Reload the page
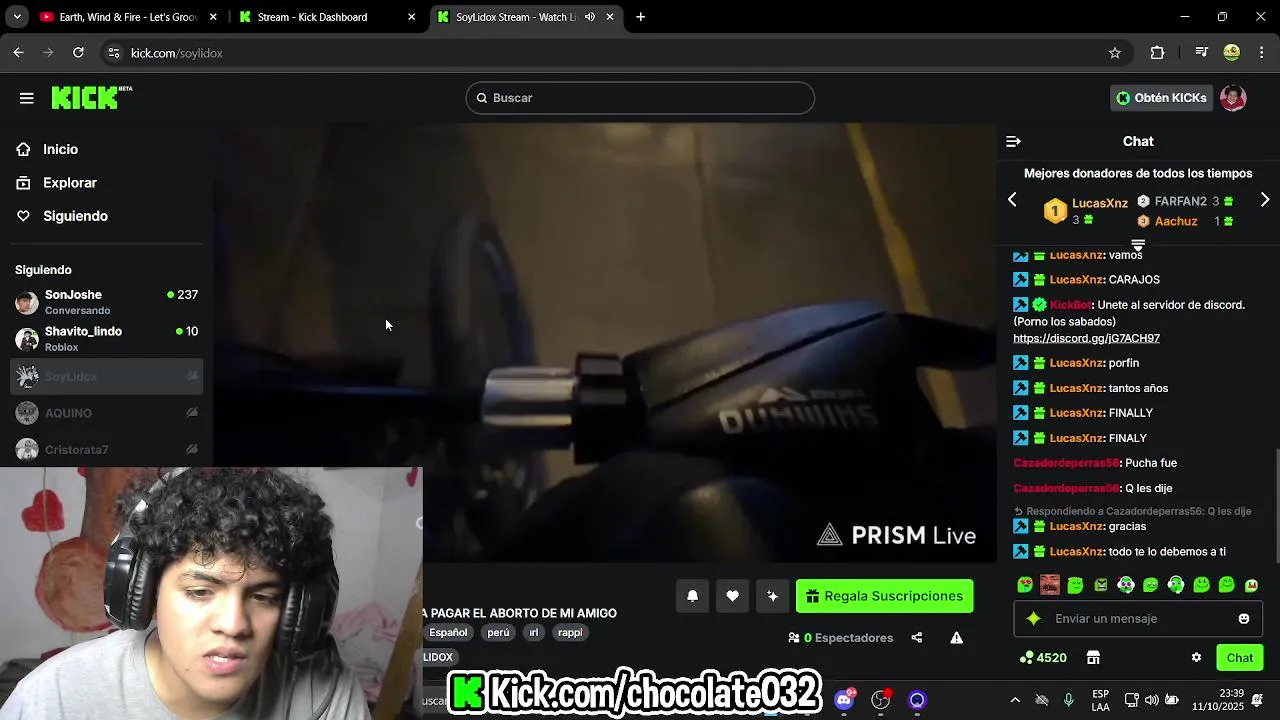Image resolution: width=1280 pixels, height=720 pixels. (x=78, y=53)
